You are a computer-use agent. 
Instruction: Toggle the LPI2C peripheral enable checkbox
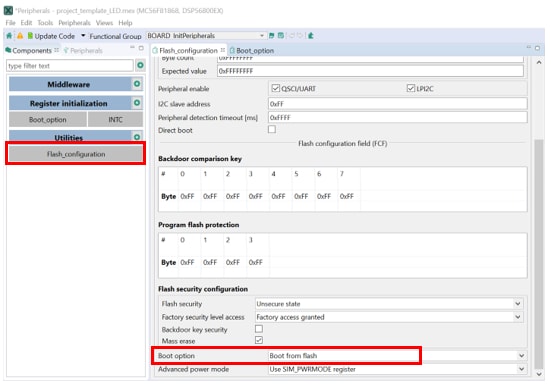[410, 88]
